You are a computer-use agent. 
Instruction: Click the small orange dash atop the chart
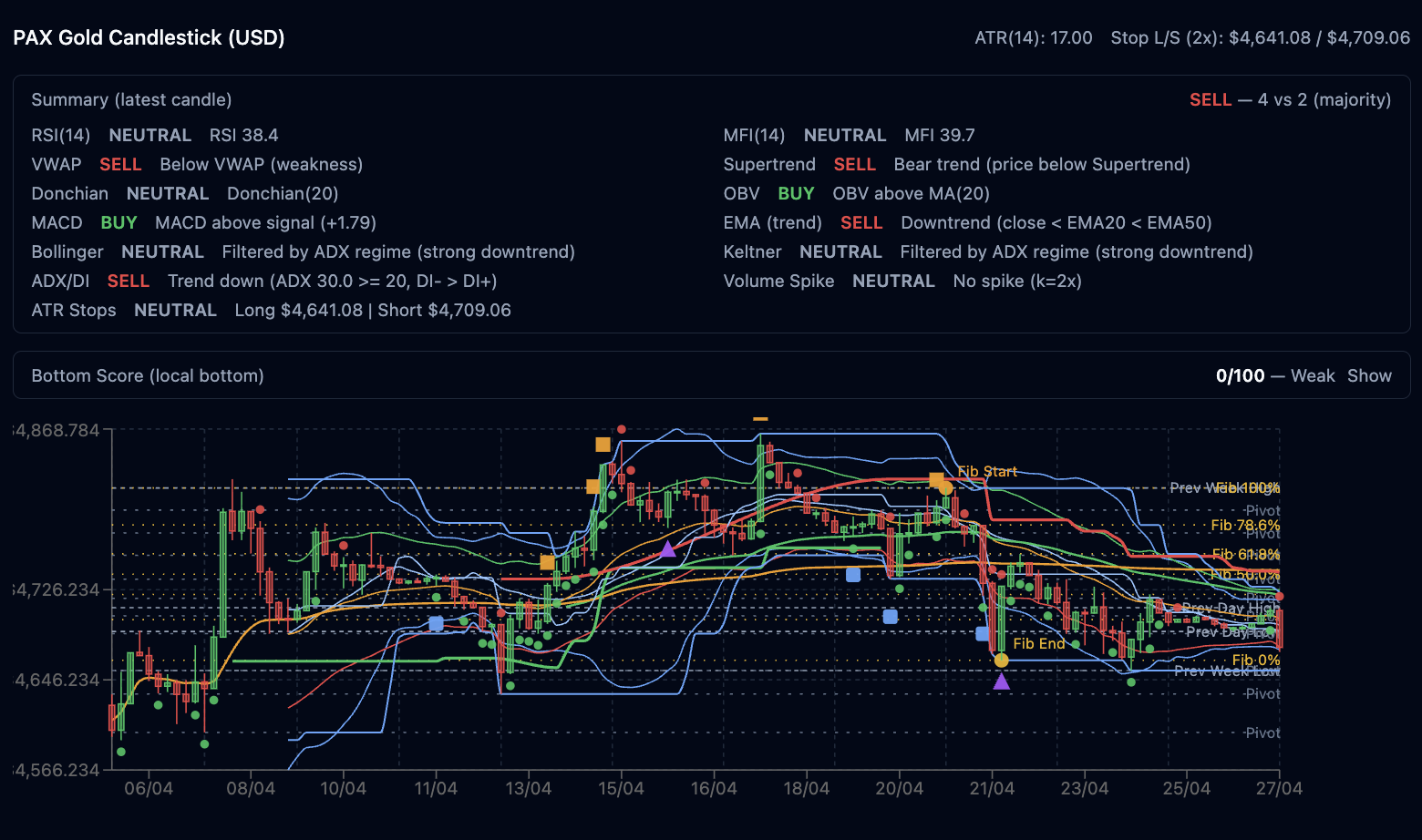pos(760,419)
